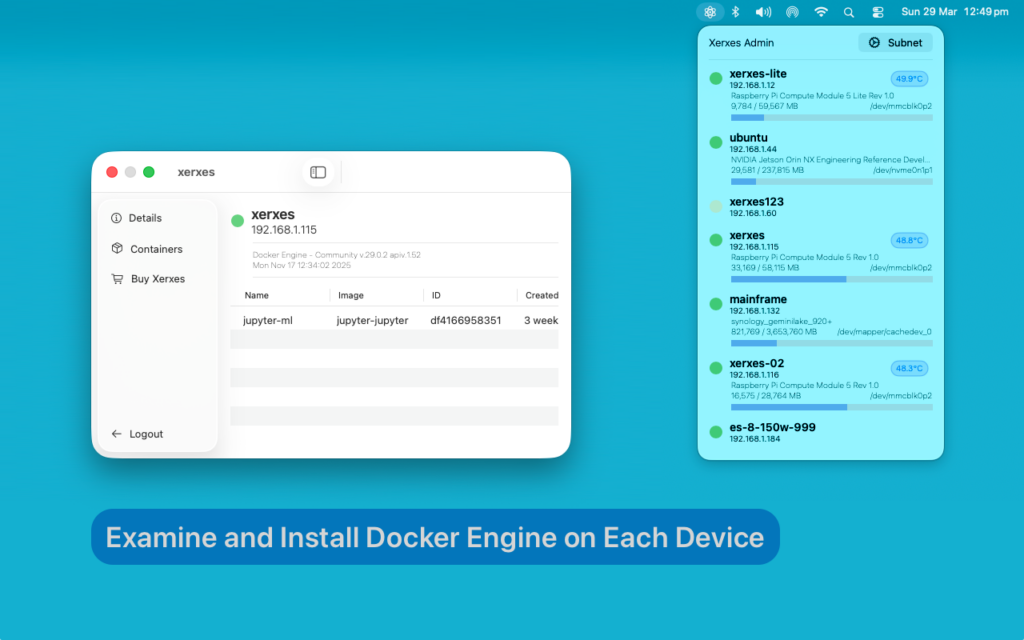Click the volume speaker icon in menu bar
This screenshot has height=640, width=1024.
pyautogui.click(x=763, y=12)
